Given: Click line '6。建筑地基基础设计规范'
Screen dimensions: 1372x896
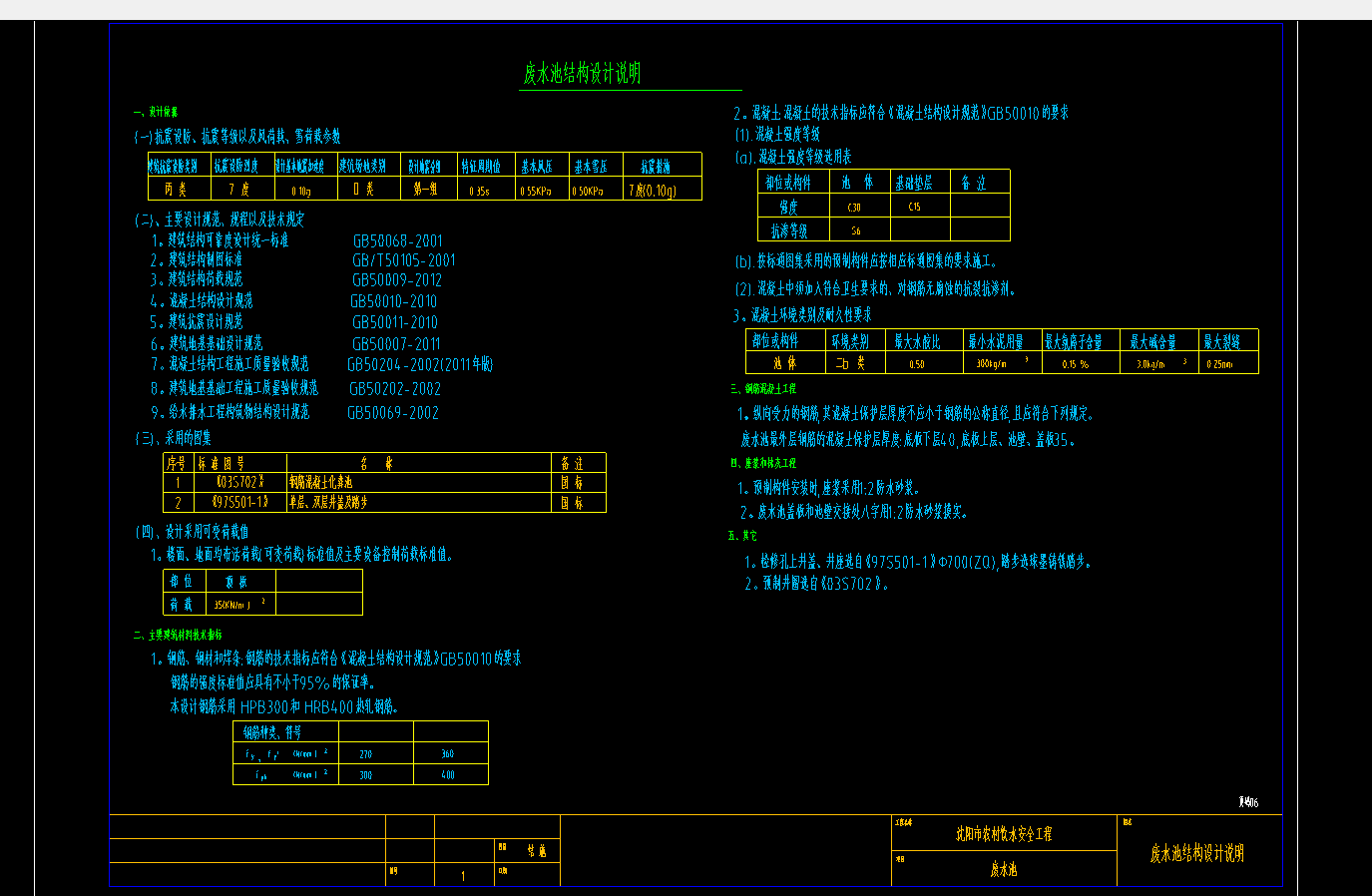Looking at the screenshot, I should pyautogui.click(x=207, y=343).
